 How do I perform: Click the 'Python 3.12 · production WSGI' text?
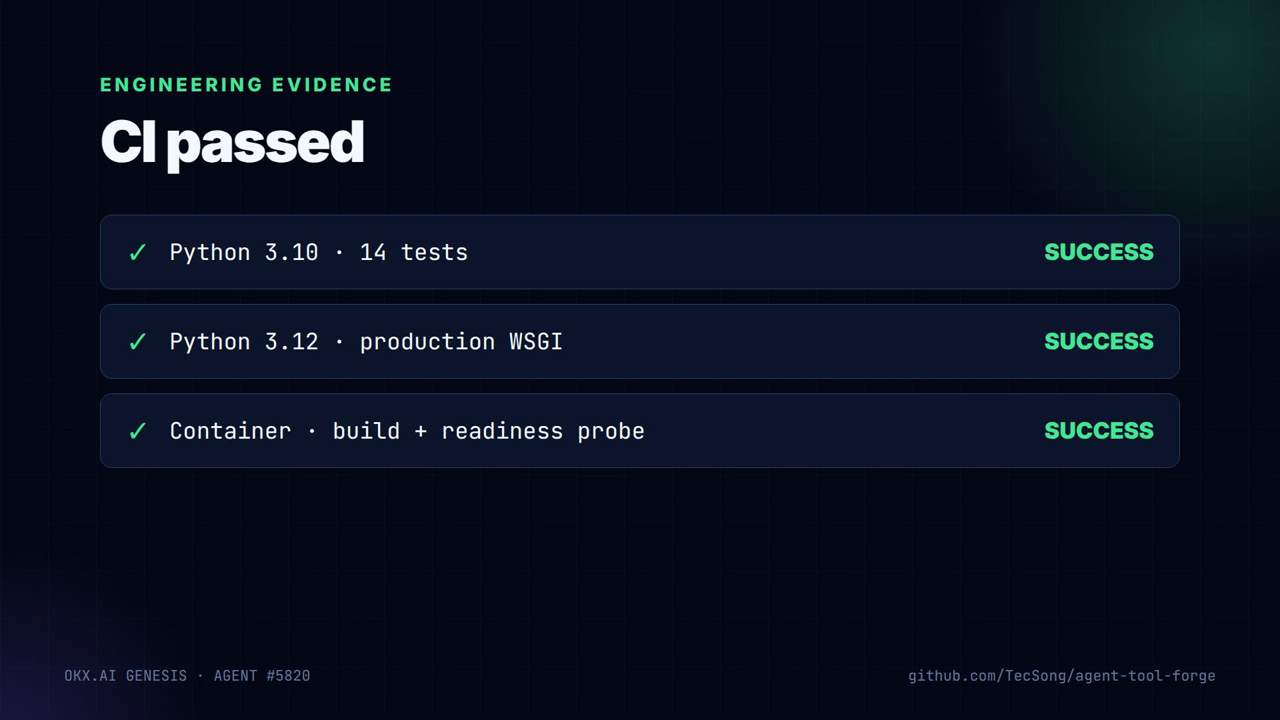click(366, 342)
